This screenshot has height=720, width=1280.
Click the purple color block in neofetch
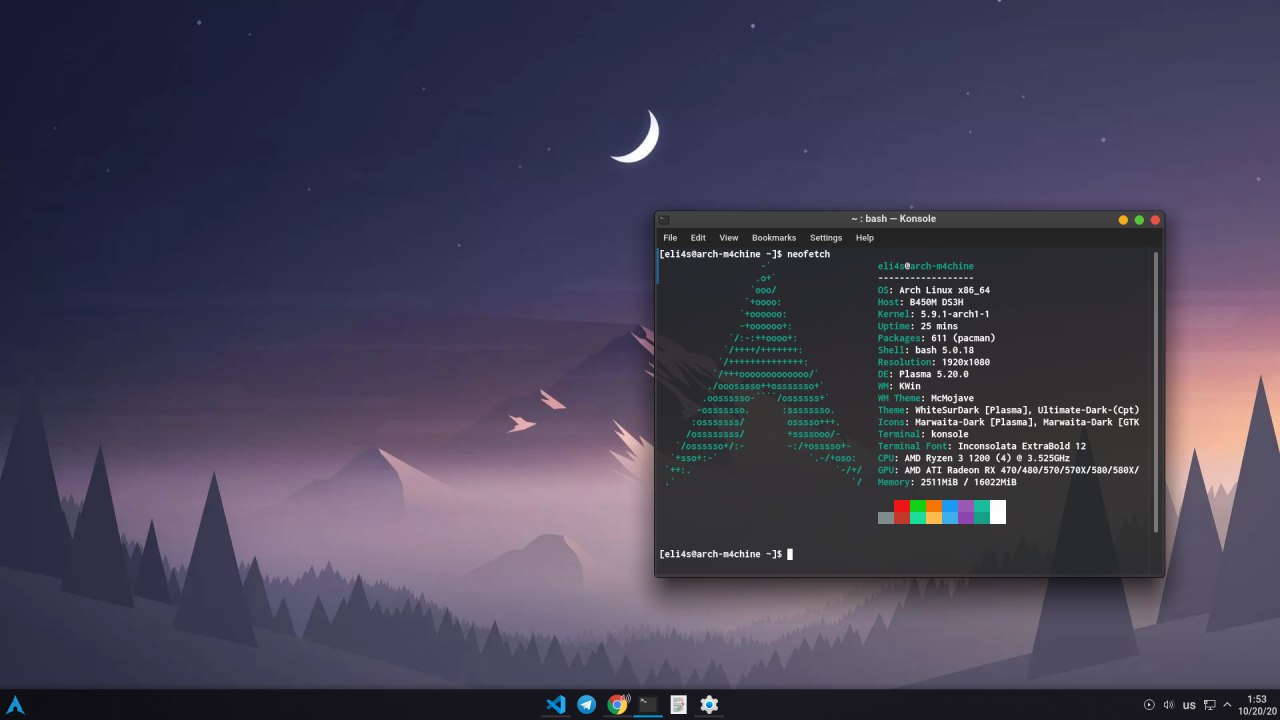[966, 512]
